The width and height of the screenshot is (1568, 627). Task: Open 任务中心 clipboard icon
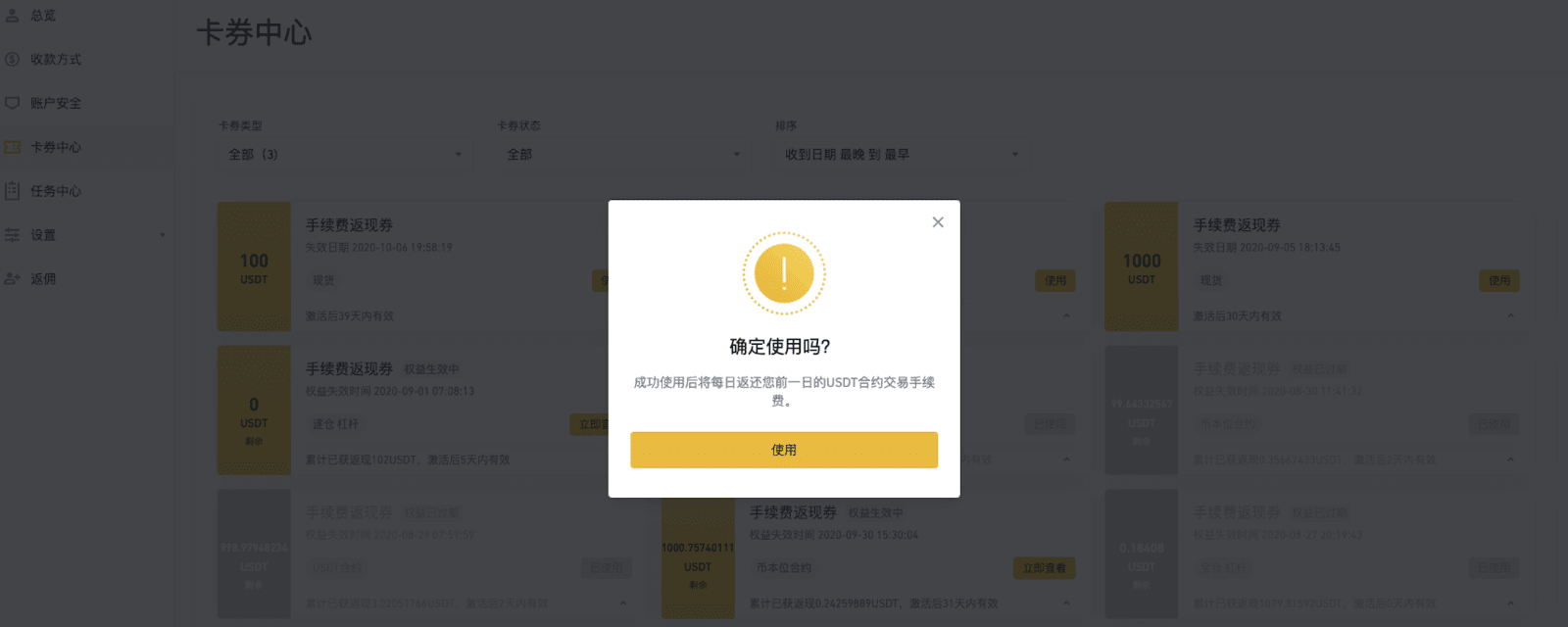13,191
